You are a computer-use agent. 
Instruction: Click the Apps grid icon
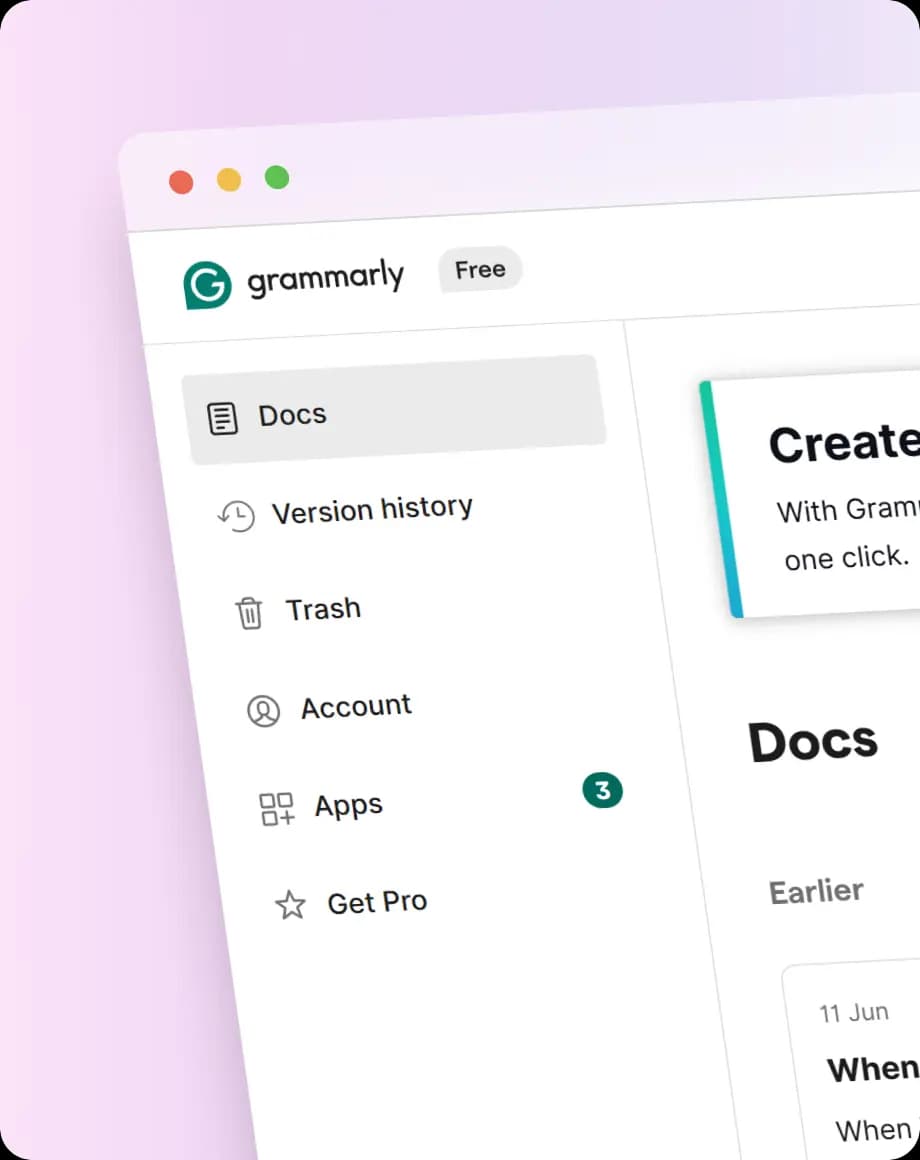coord(276,808)
